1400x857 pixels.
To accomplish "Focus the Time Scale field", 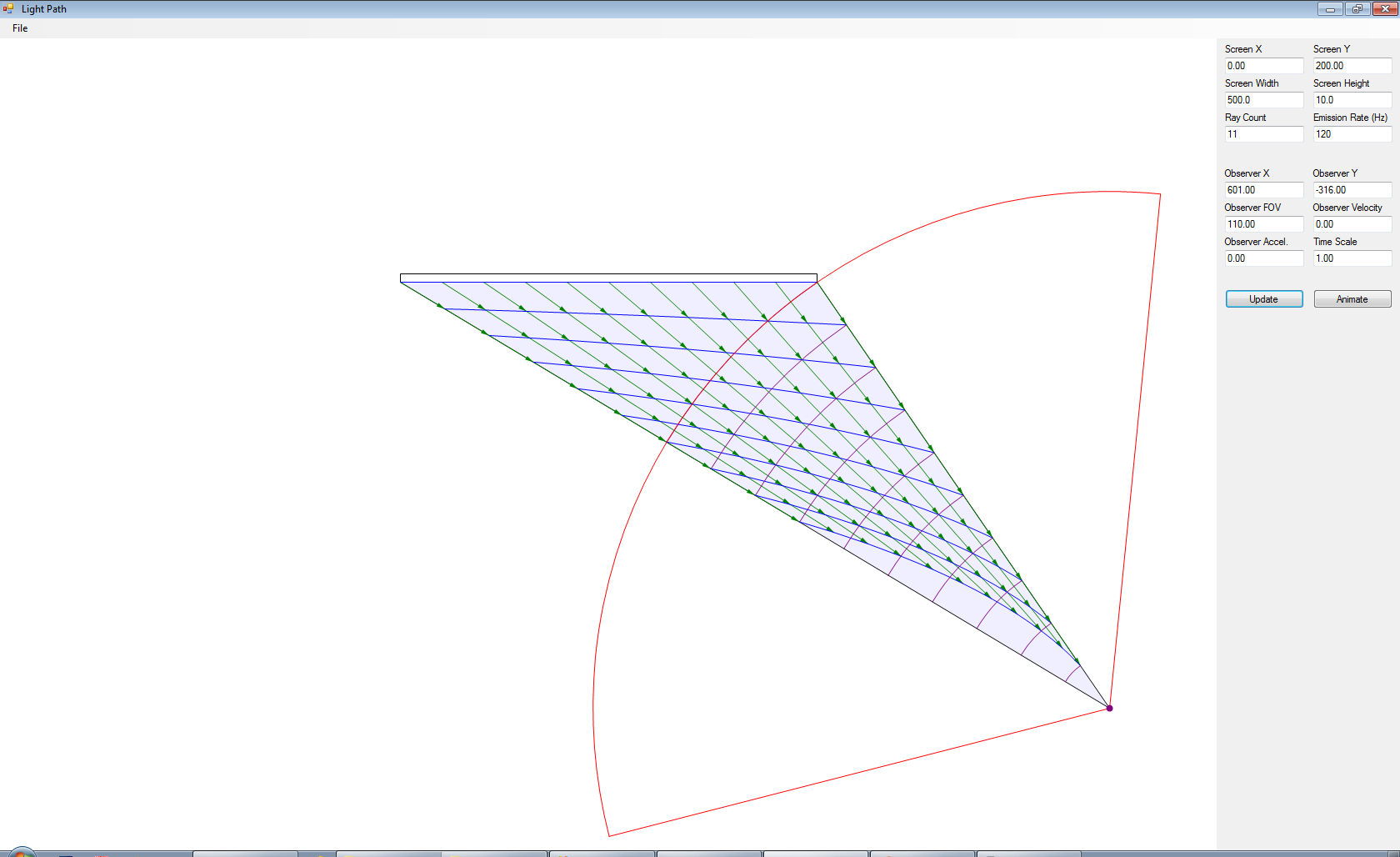I will pos(1352,258).
